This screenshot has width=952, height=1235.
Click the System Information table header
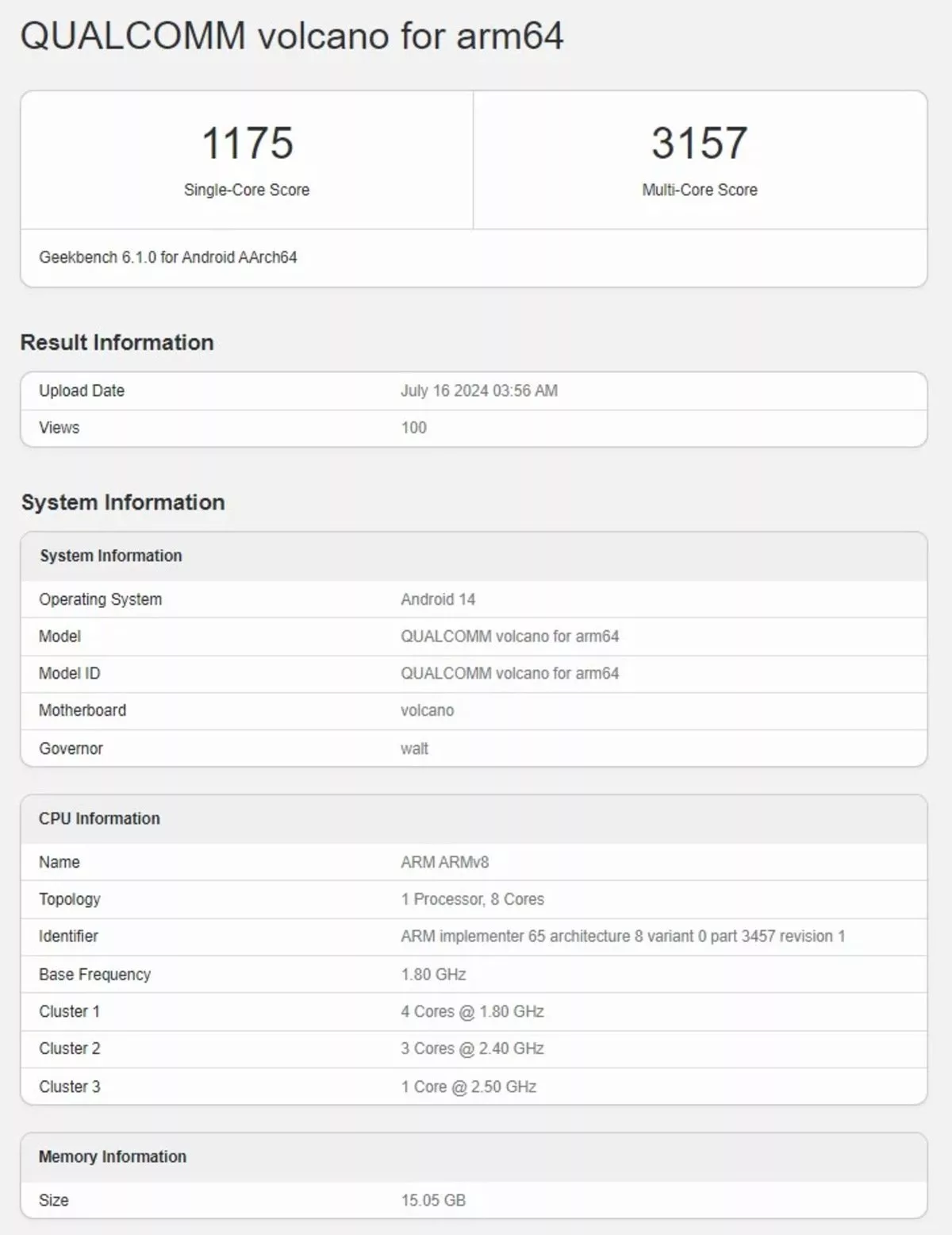click(x=474, y=556)
